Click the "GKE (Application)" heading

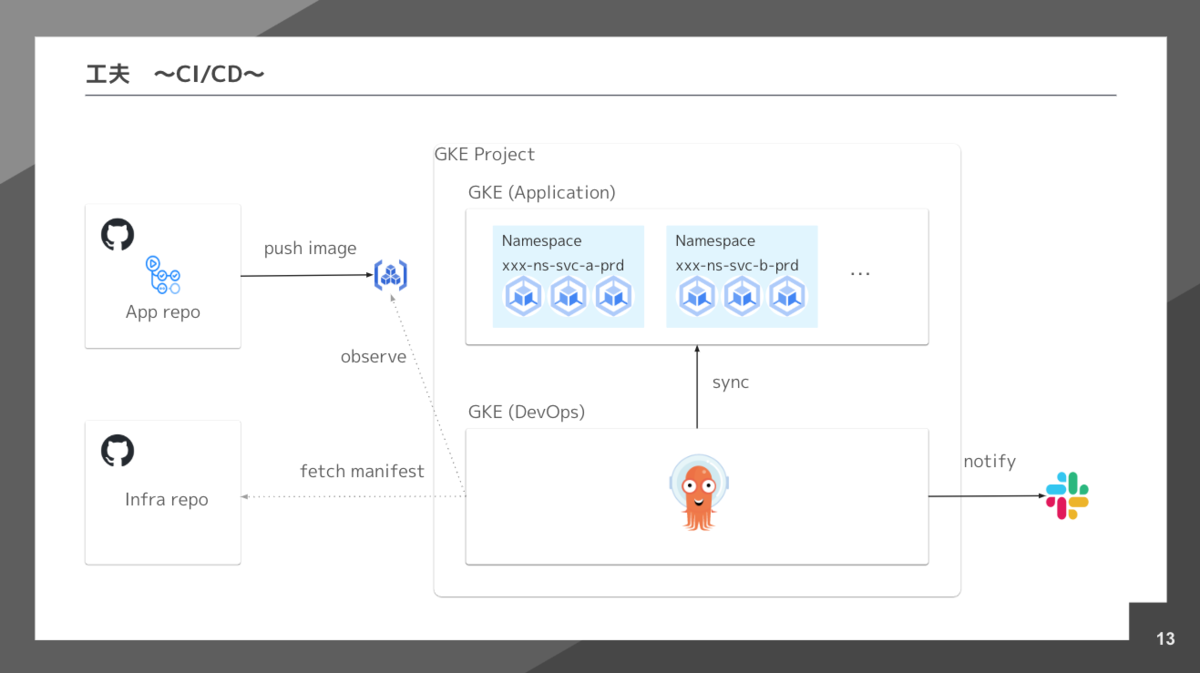542,192
